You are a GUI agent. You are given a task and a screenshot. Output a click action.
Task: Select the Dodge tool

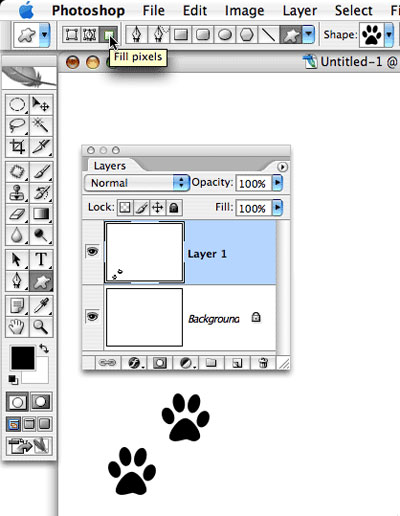[41, 235]
